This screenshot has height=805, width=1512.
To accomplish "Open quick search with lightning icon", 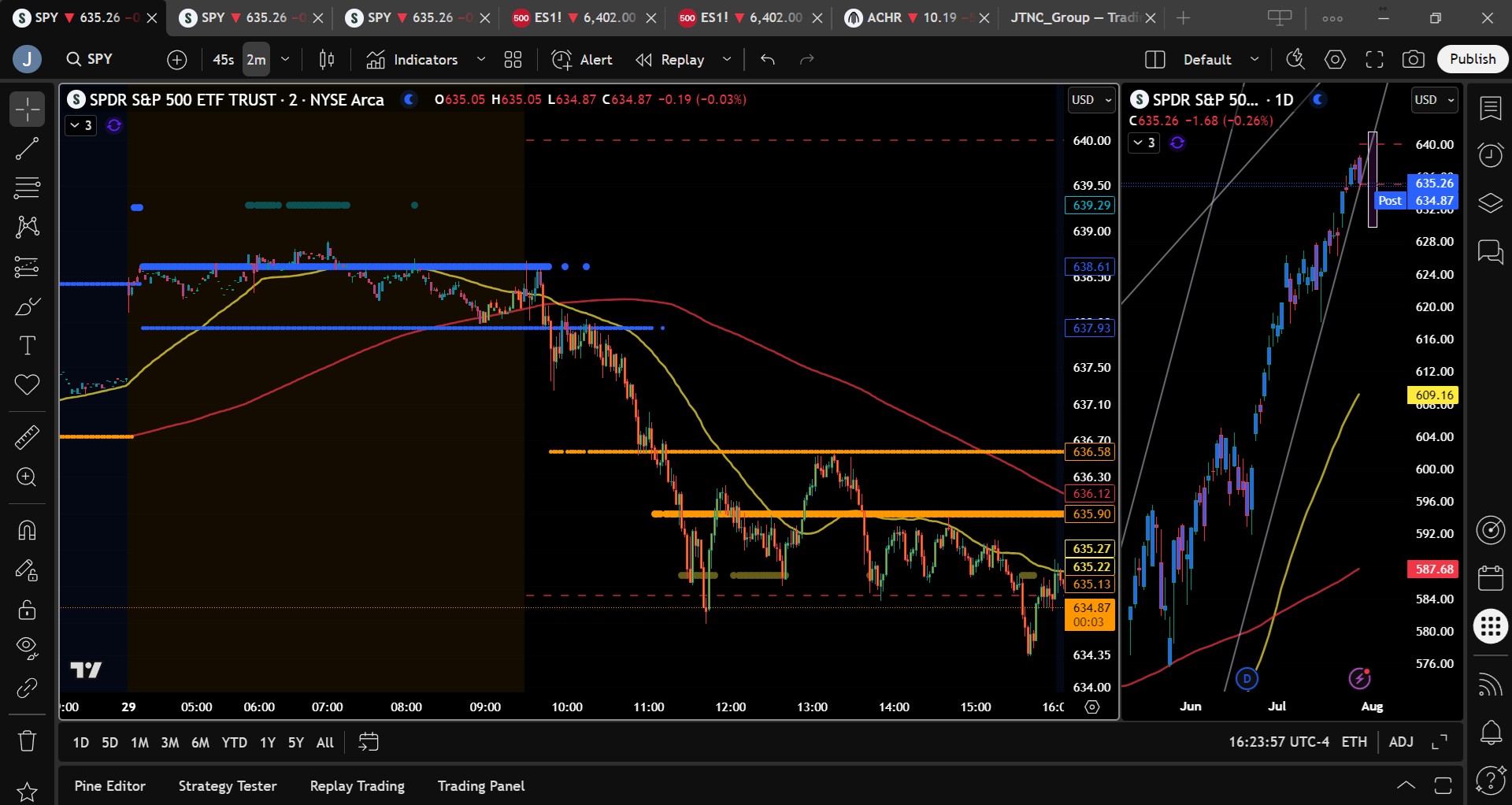I will coord(1295,59).
